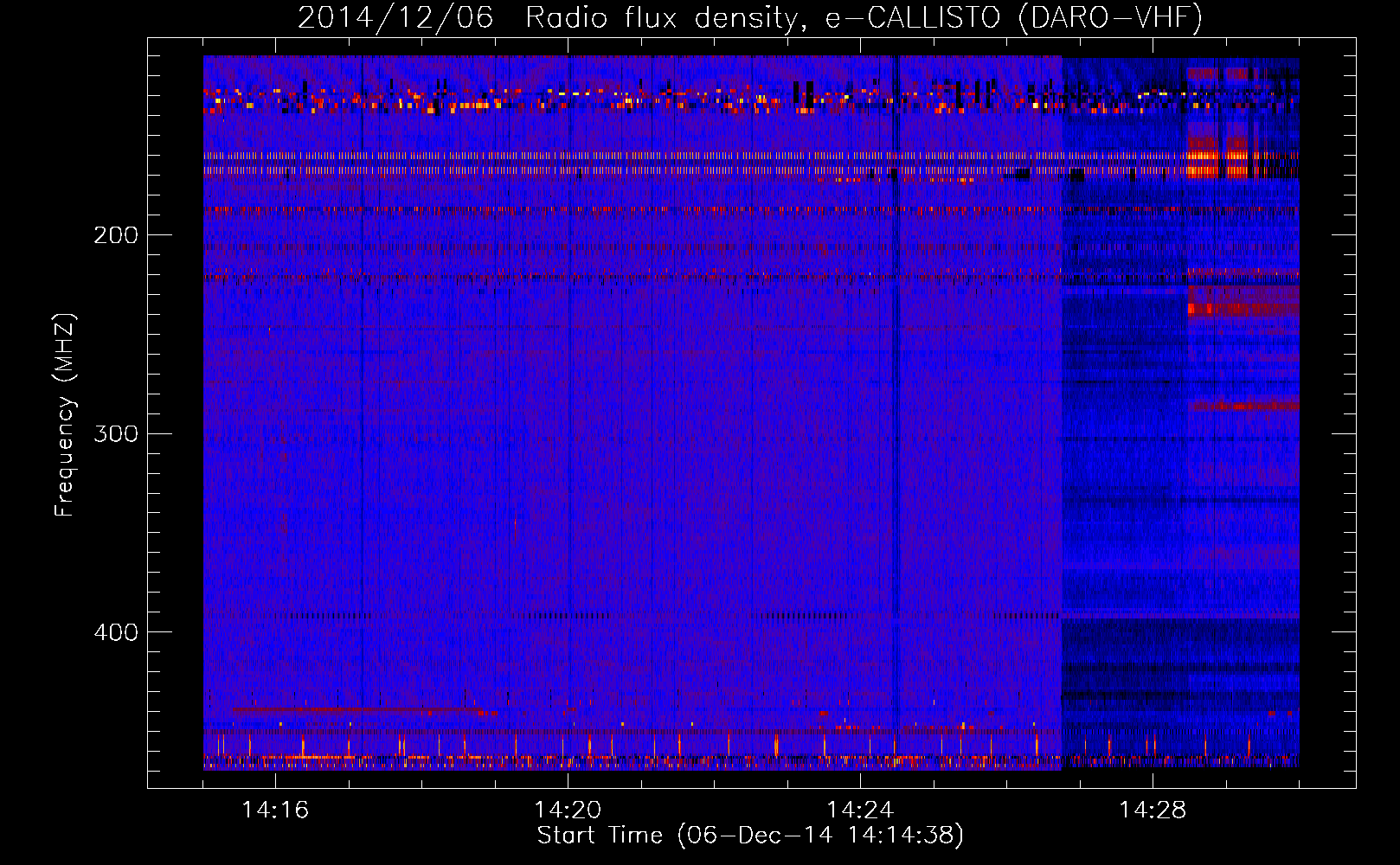
Task: Click the 14:28 time tick label
Action: click(x=1153, y=811)
